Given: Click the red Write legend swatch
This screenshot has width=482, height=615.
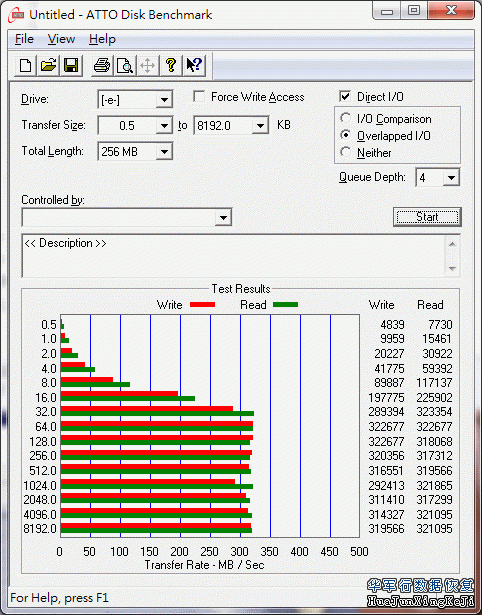Looking at the screenshot, I should pyautogui.click(x=202, y=304).
